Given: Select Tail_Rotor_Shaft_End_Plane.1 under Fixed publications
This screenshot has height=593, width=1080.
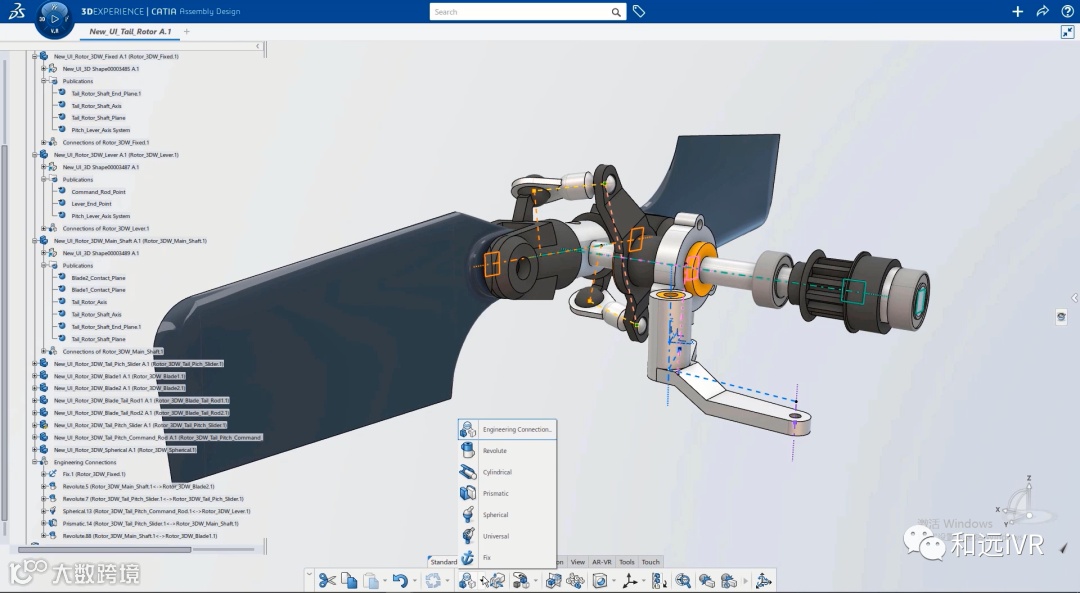Looking at the screenshot, I should [x=106, y=94].
